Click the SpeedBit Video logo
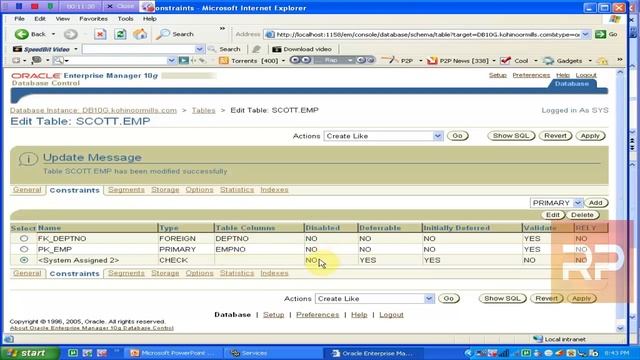The width and height of the screenshot is (640, 360). coord(41,49)
